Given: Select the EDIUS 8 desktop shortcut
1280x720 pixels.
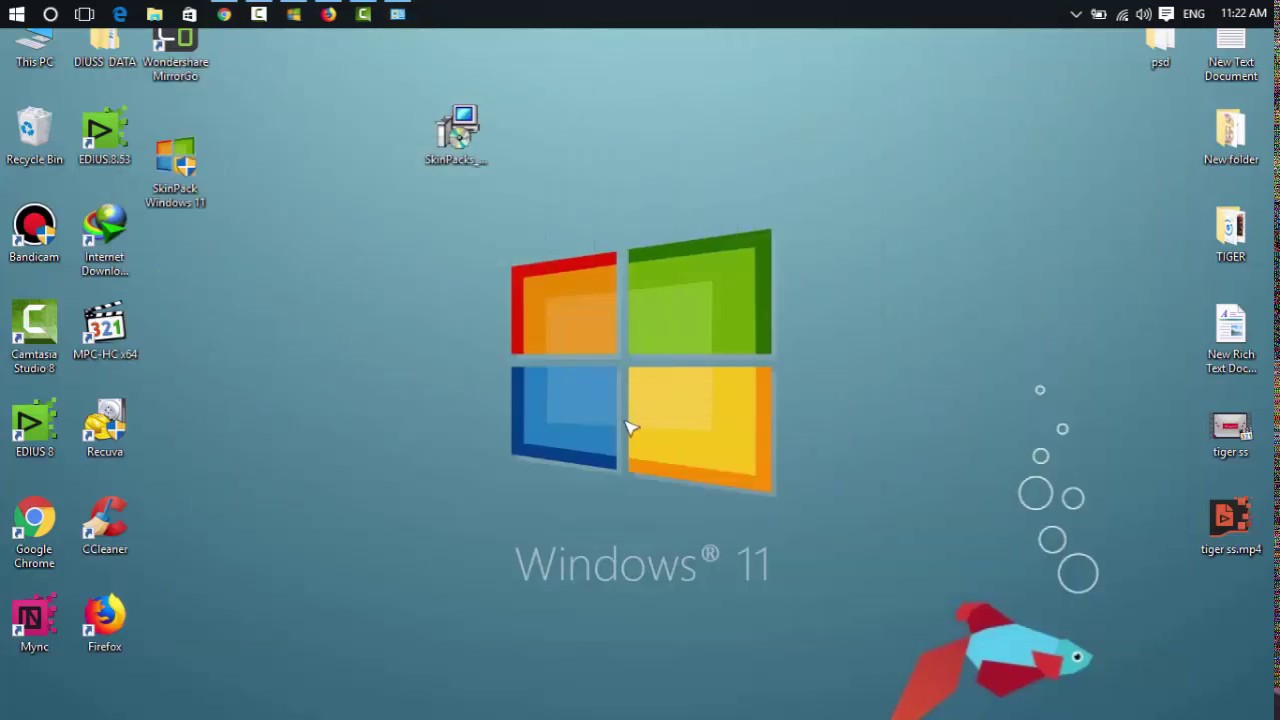Looking at the screenshot, I should point(34,429).
